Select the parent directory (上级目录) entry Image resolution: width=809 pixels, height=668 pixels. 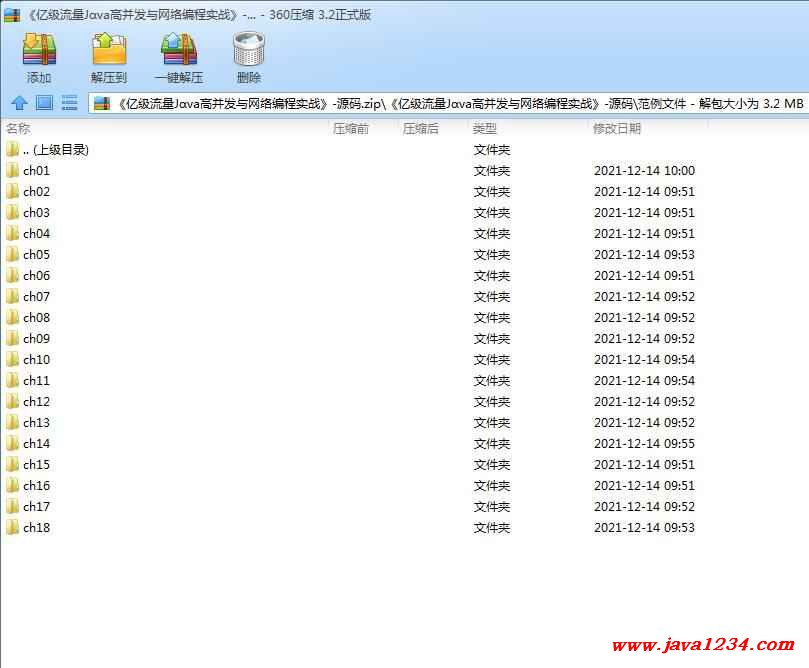(55, 150)
